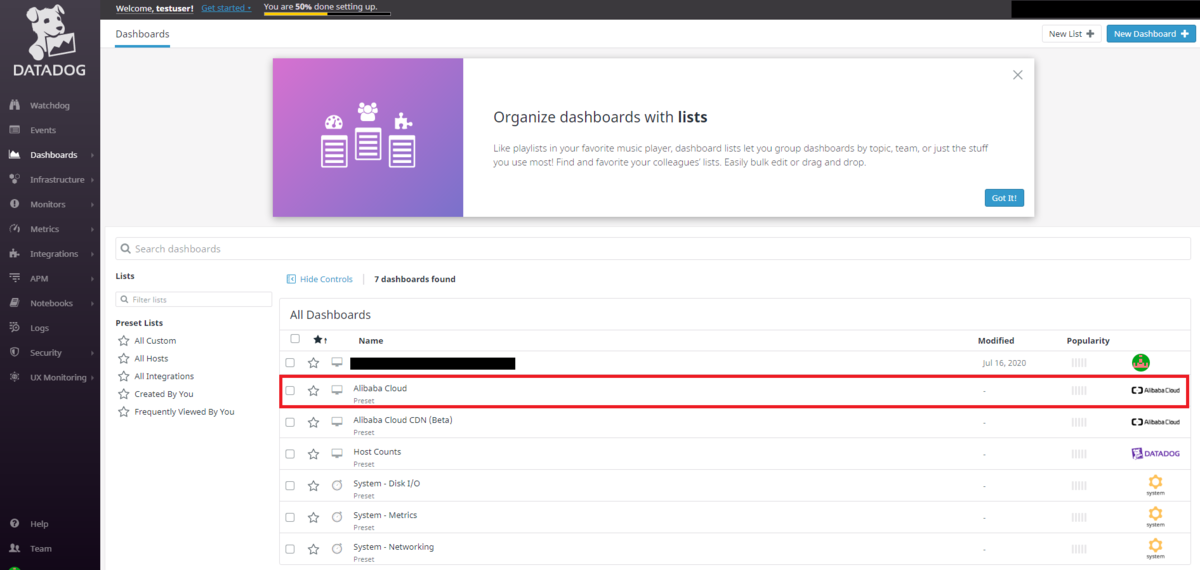Click the UX Monitoring sidebar icon
This screenshot has width=1200, height=570.
14,377
